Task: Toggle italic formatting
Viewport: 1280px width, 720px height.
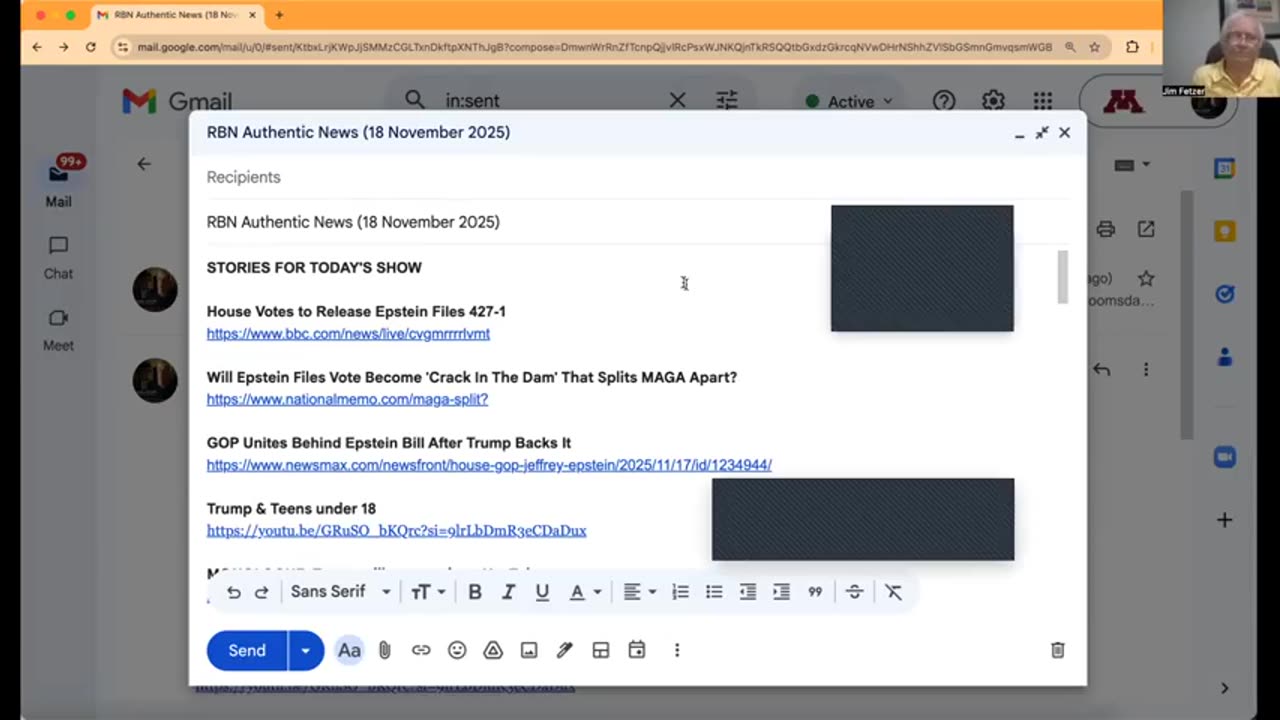Action: (x=508, y=592)
